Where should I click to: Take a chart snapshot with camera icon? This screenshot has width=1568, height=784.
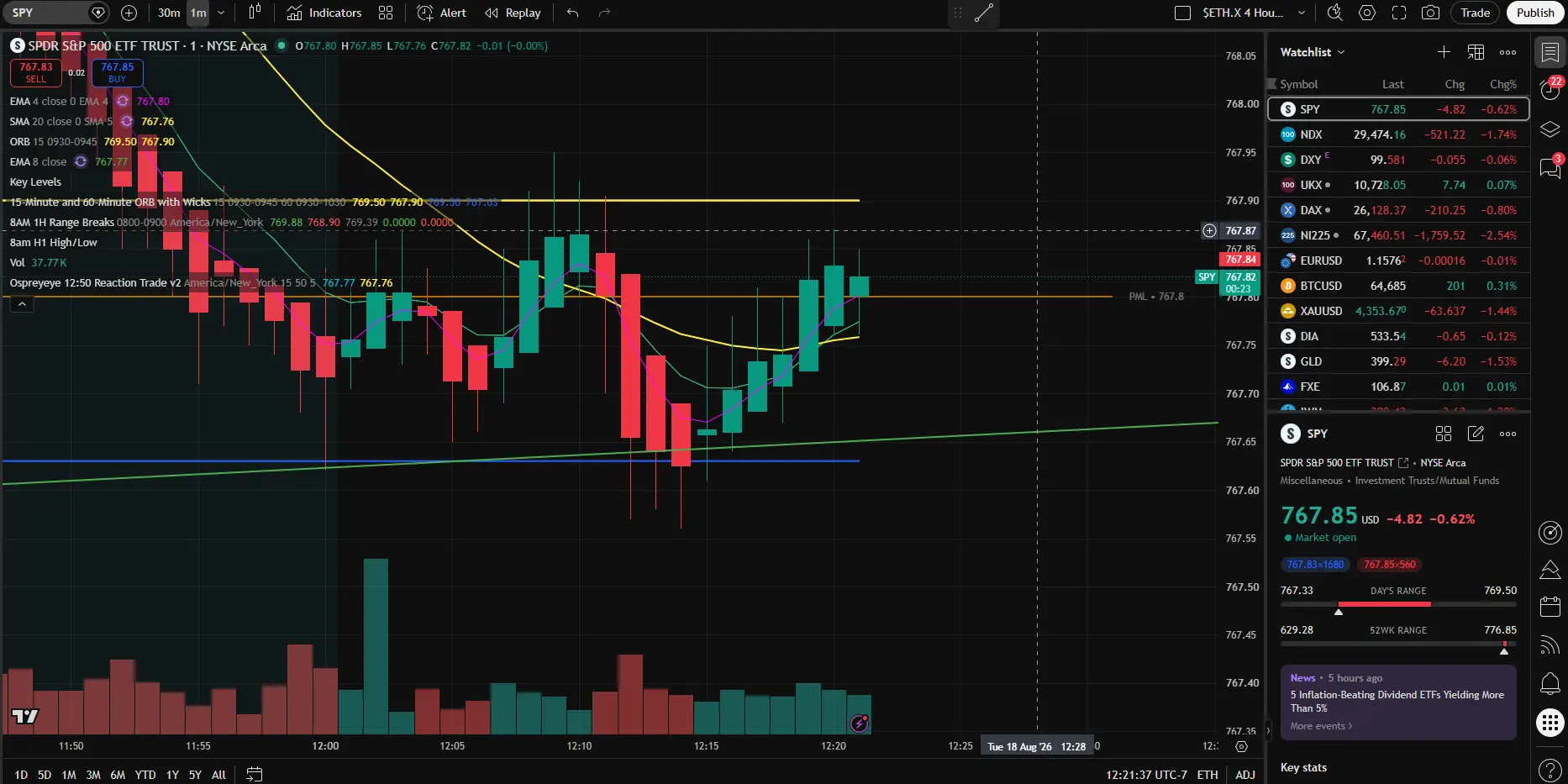tap(1430, 13)
